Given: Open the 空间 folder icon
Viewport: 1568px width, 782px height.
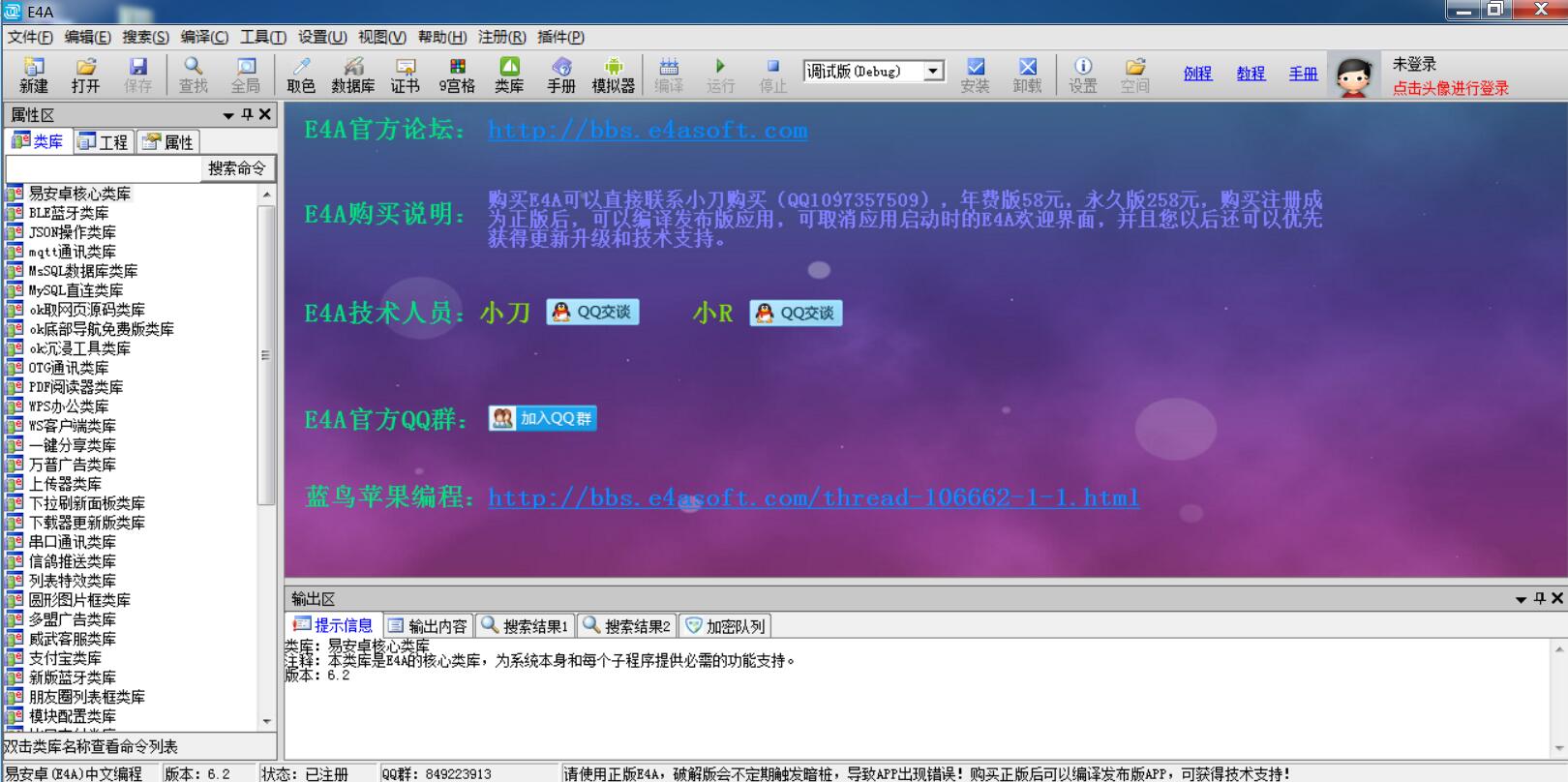Looking at the screenshot, I should [1135, 75].
